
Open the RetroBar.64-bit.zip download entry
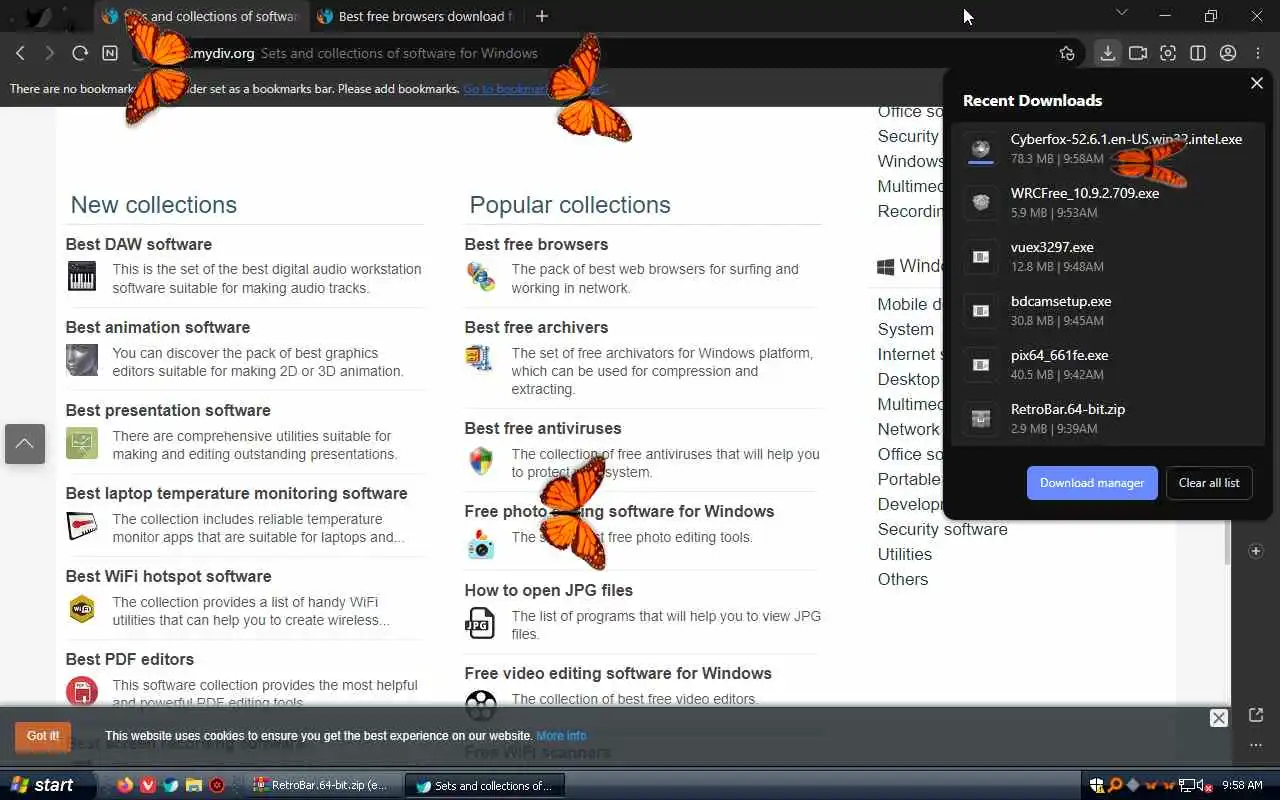click(1108, 418)
